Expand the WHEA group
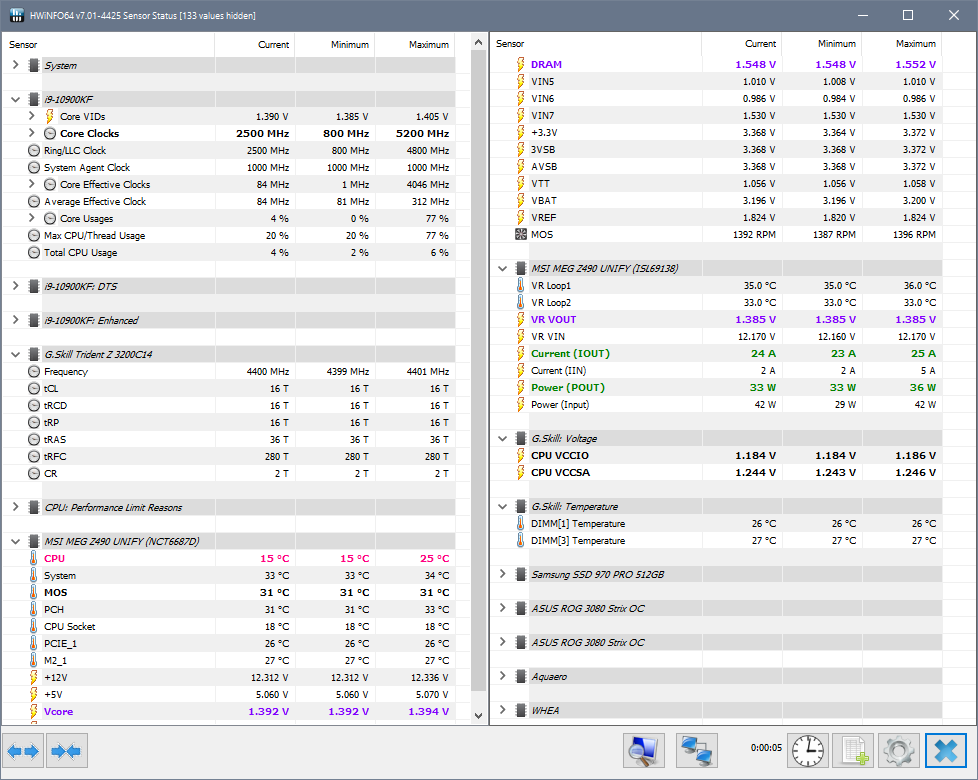The image size is (978, 780). (503, 710)
